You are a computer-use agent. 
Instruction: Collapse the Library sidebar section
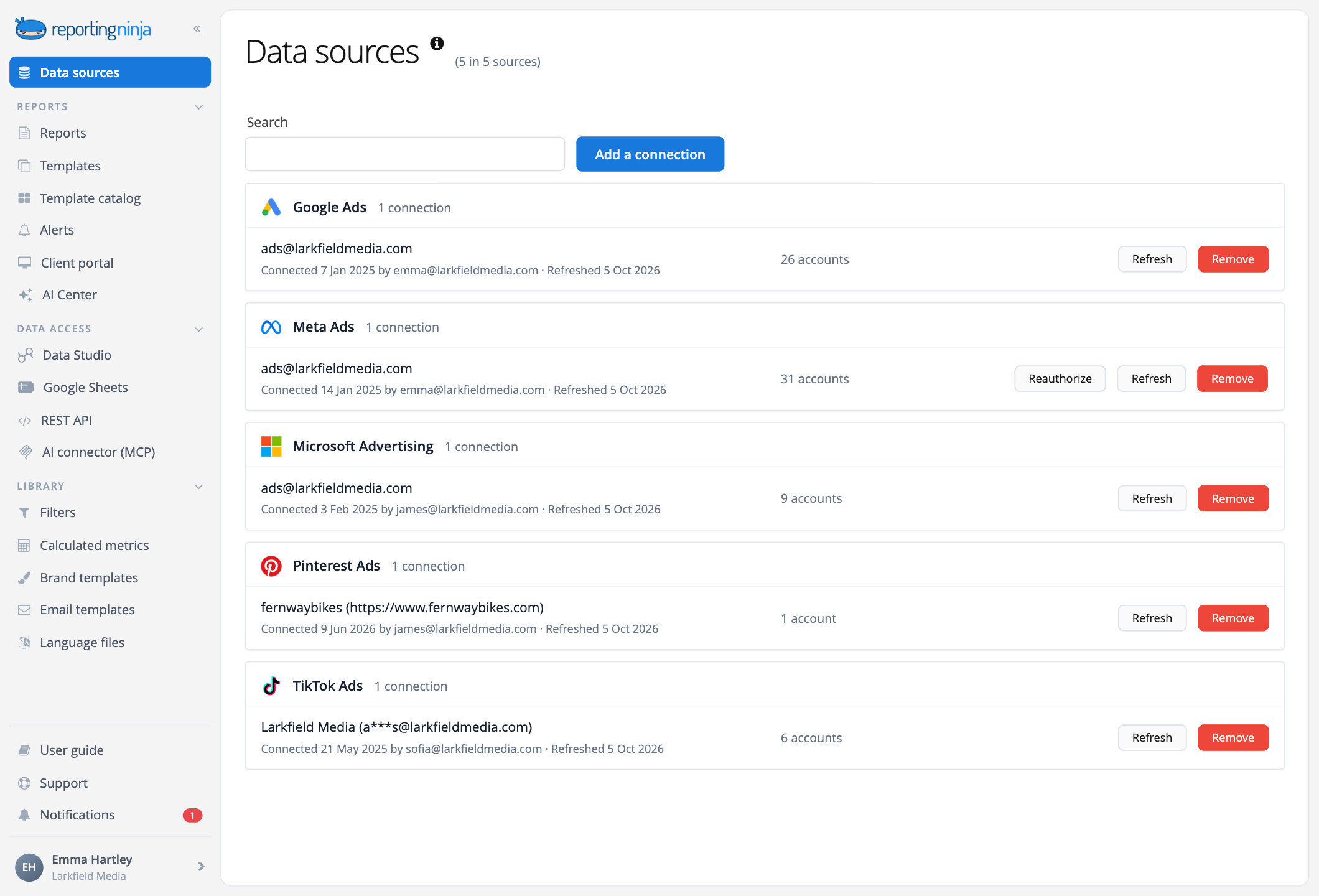(x=199, y=487)
